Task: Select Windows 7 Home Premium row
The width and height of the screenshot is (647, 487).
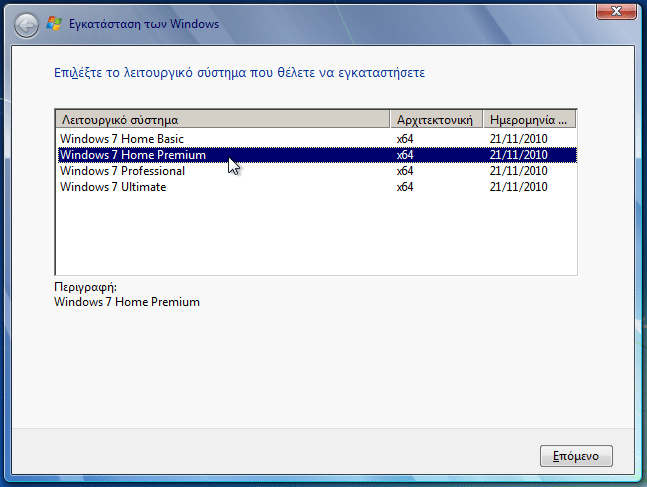Action: (x=317, y=155)
